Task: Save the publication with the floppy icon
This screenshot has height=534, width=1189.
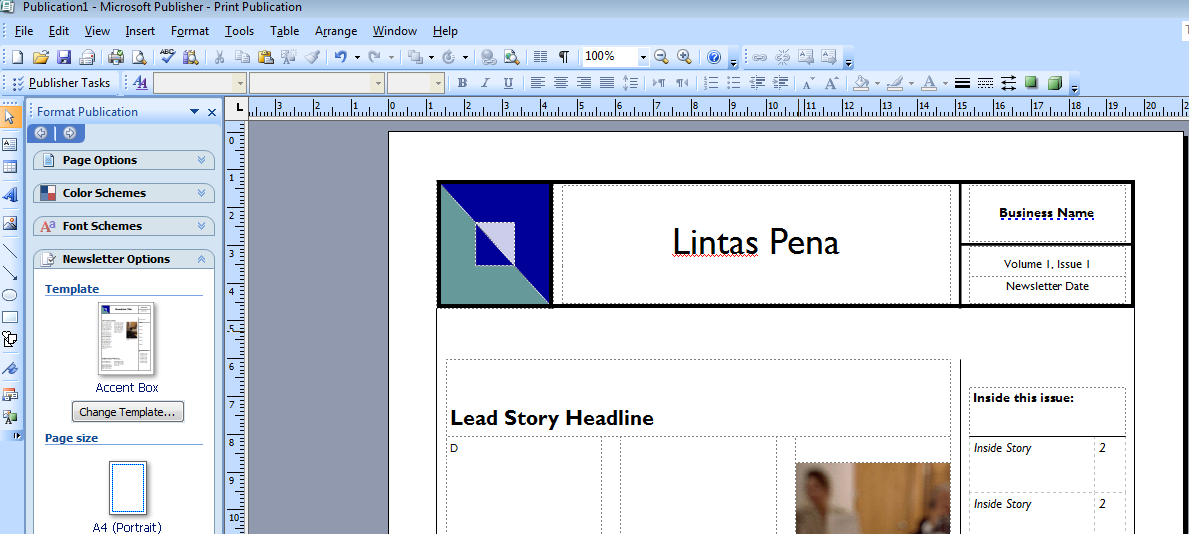Action: [x=64, y=57]
